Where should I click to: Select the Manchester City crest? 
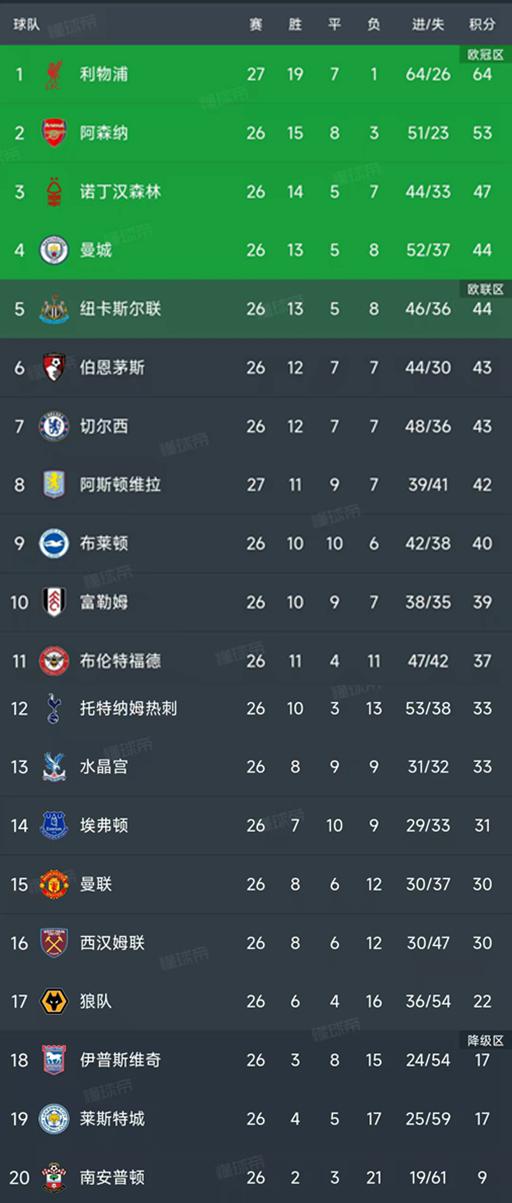point(53,250)
